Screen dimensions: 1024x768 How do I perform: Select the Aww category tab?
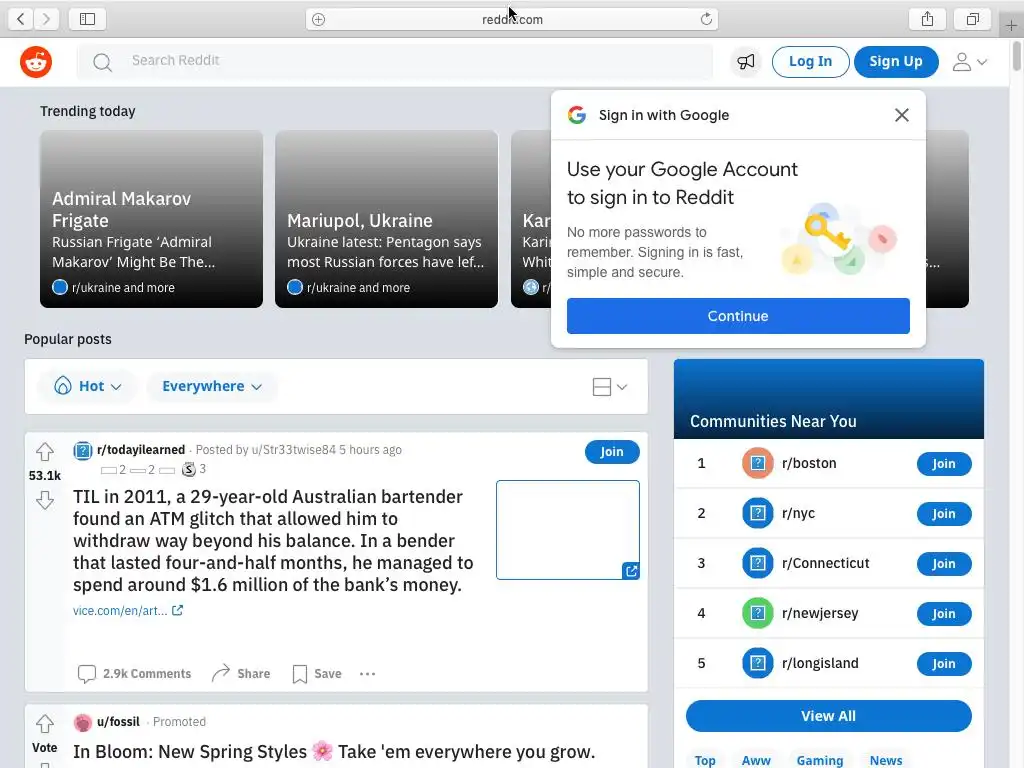756,760
